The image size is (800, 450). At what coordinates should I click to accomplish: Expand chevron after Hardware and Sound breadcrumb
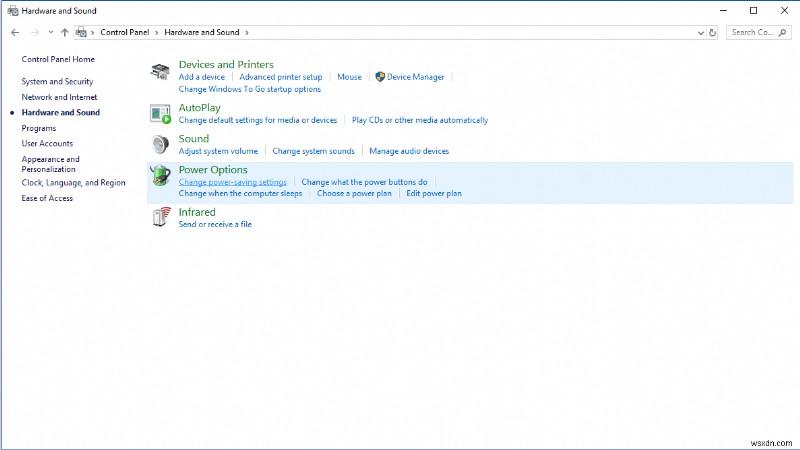(x=247, y=32)
